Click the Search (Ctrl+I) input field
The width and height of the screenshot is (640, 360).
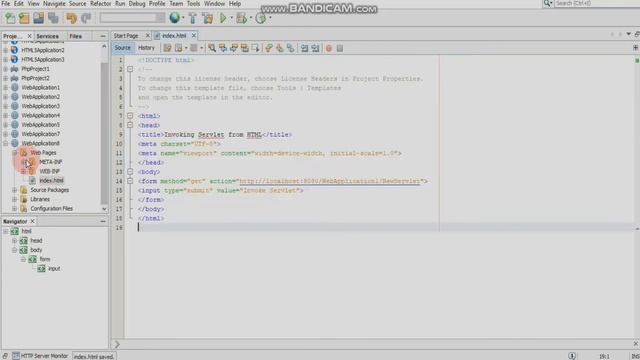tap(597, 3)
